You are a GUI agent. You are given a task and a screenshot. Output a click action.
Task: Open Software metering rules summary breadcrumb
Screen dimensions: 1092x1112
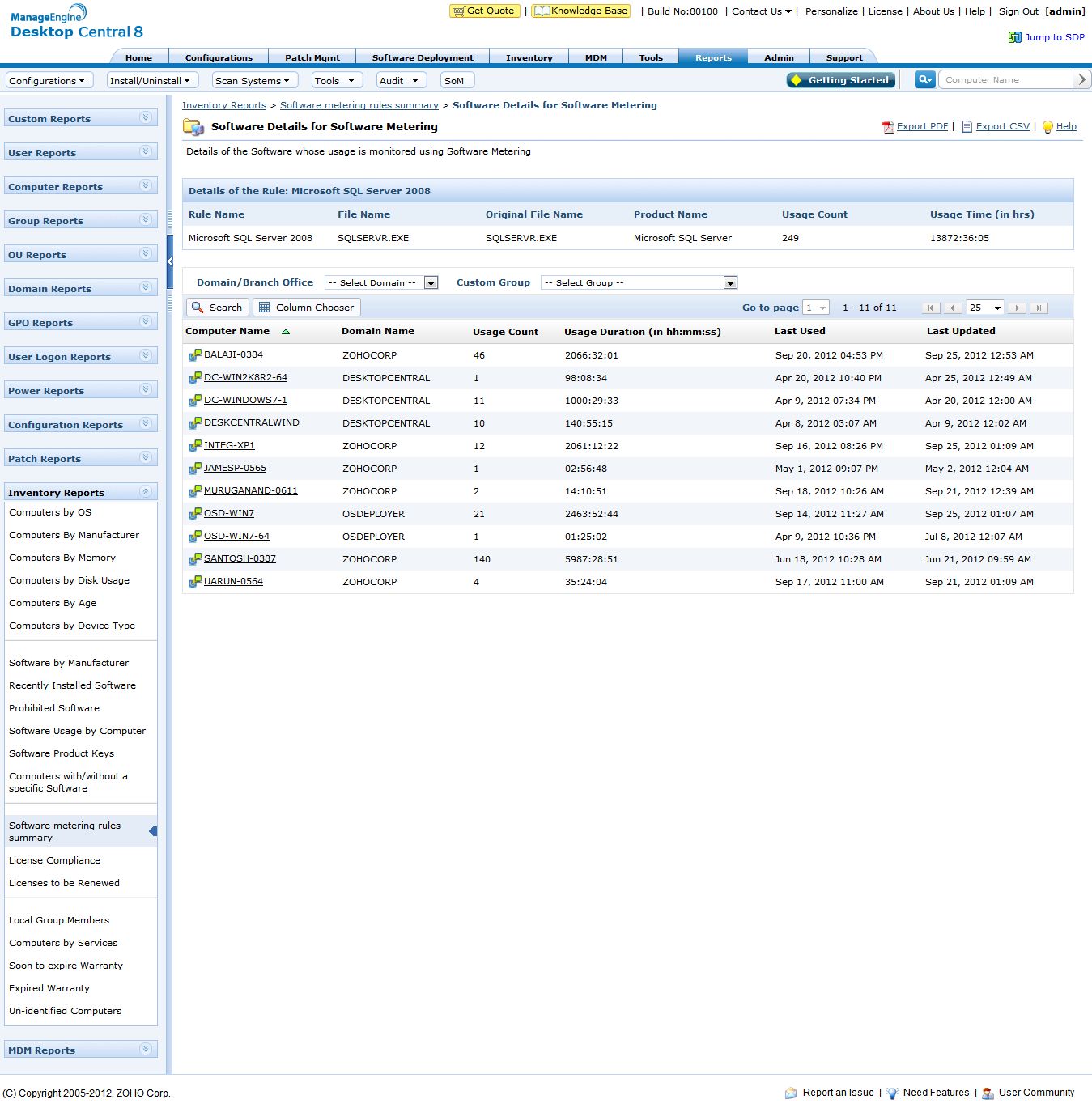pyautogui.click(x=359, y=105)
